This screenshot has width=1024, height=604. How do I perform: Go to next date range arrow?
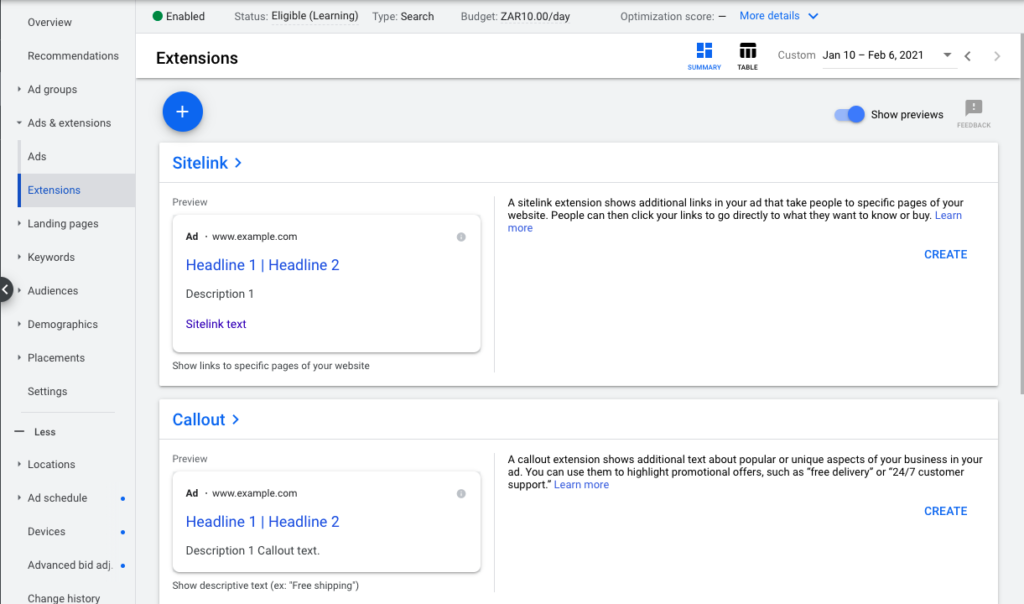(x=997, y=56)
